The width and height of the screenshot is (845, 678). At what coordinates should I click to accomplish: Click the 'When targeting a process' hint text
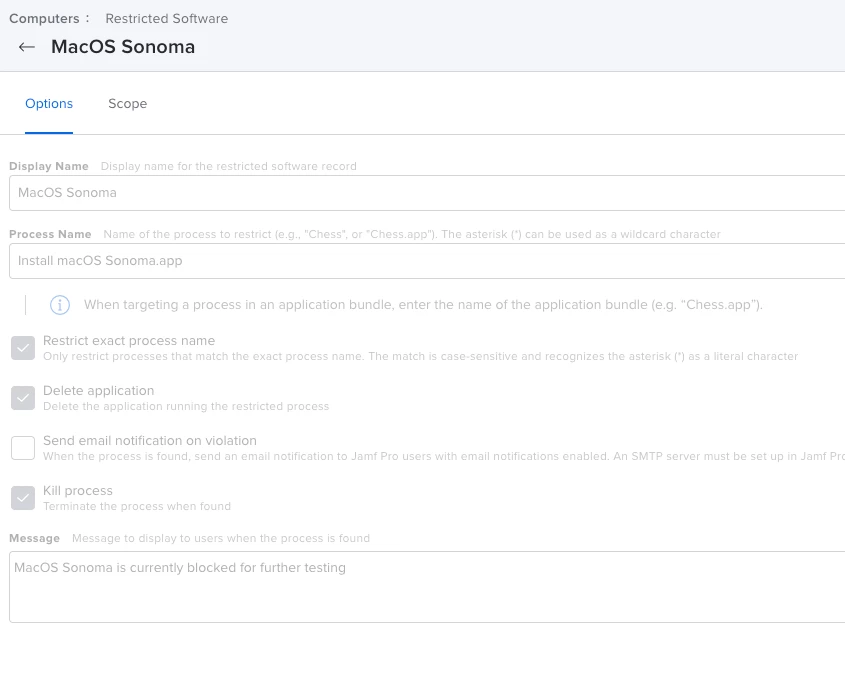tap(423, 305)
